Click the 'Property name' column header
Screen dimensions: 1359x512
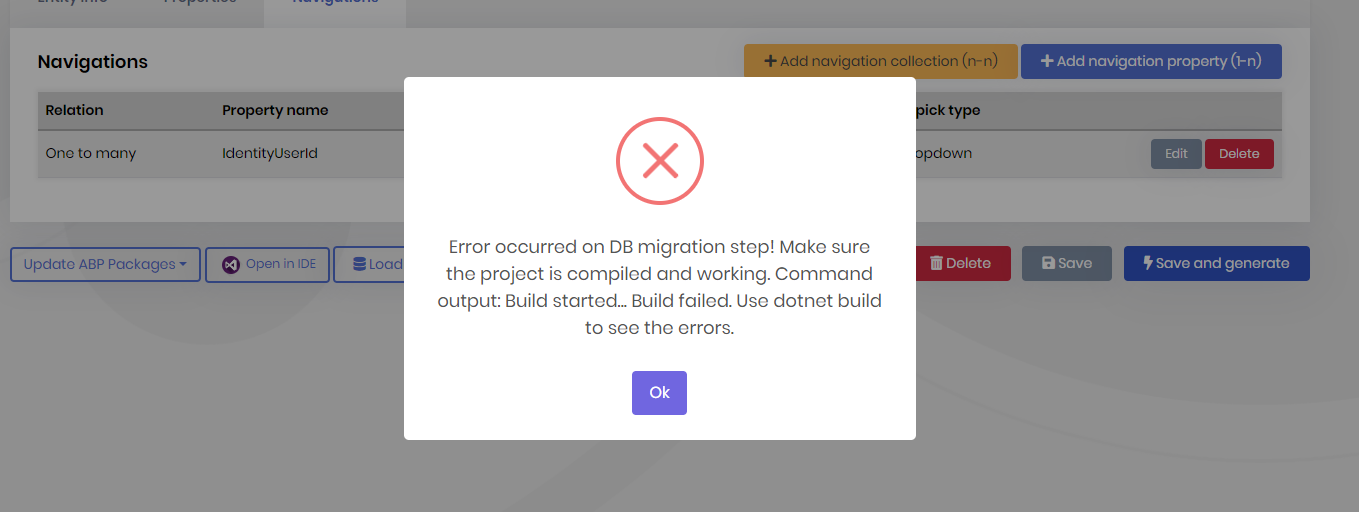275,110
